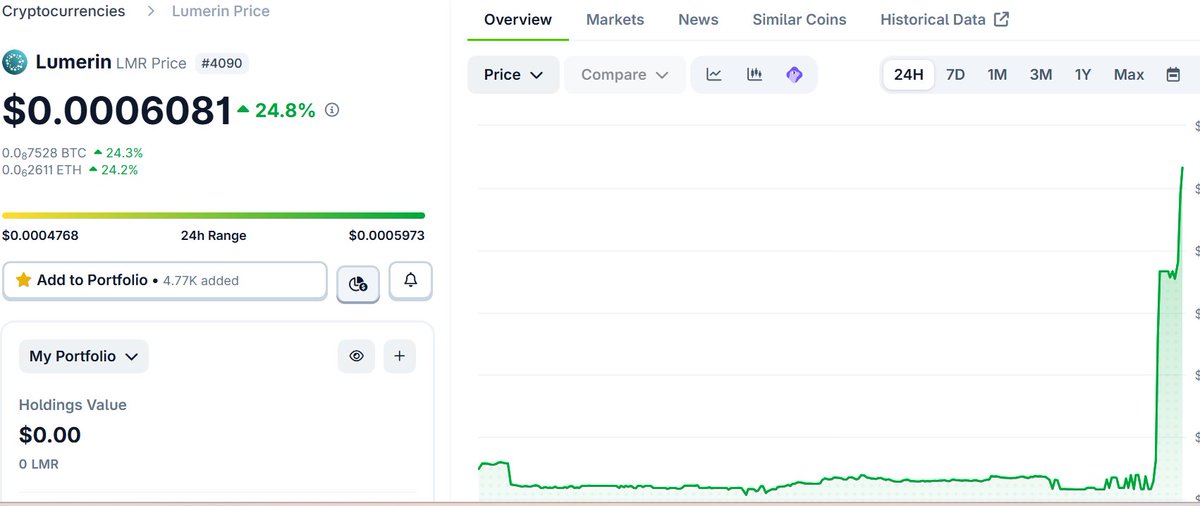
Task: Open the Similar Coins tab
Action: pos(799,20)
